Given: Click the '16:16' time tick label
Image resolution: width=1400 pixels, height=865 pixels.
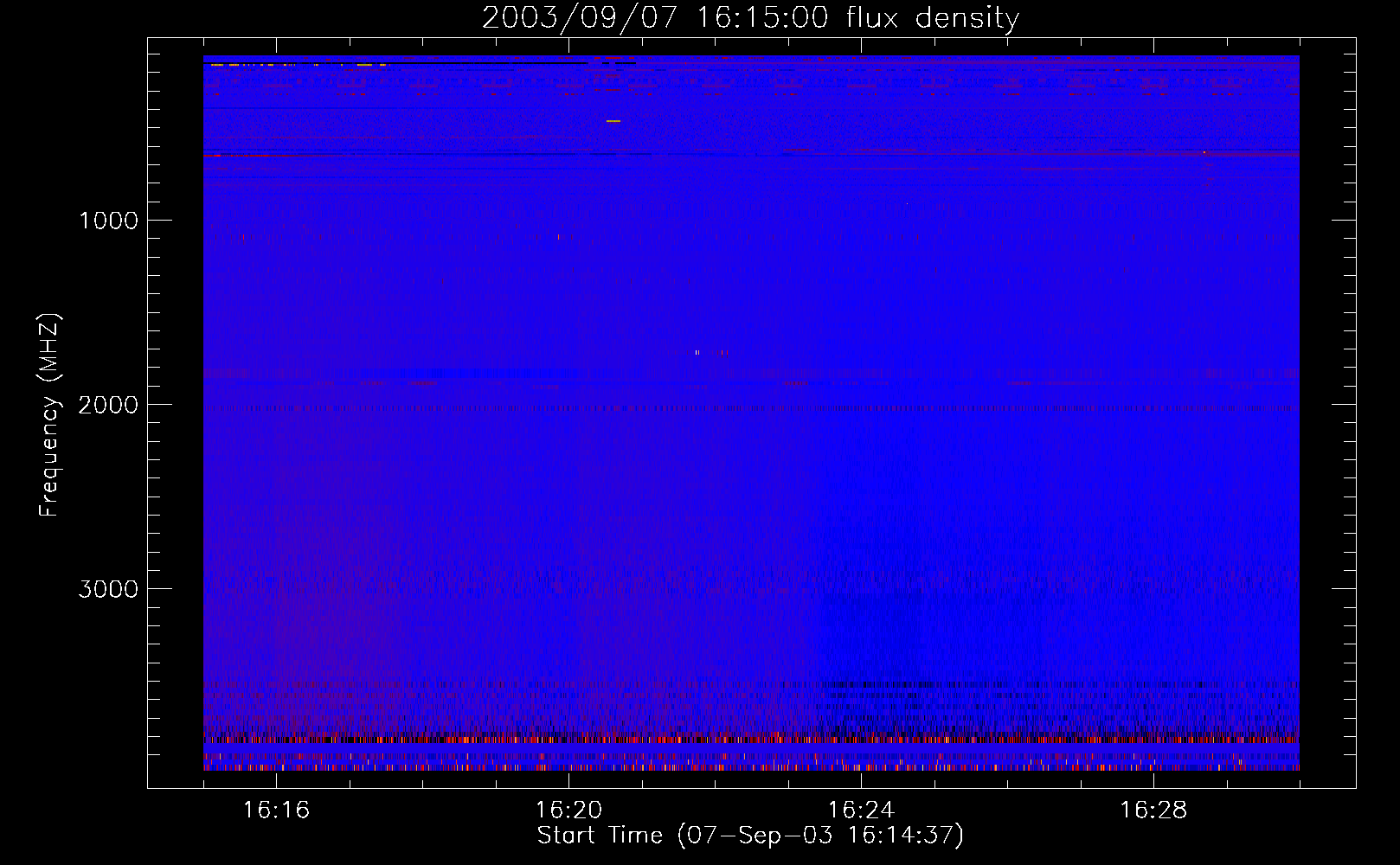Looking at the screenshot, I should [276, 811].
